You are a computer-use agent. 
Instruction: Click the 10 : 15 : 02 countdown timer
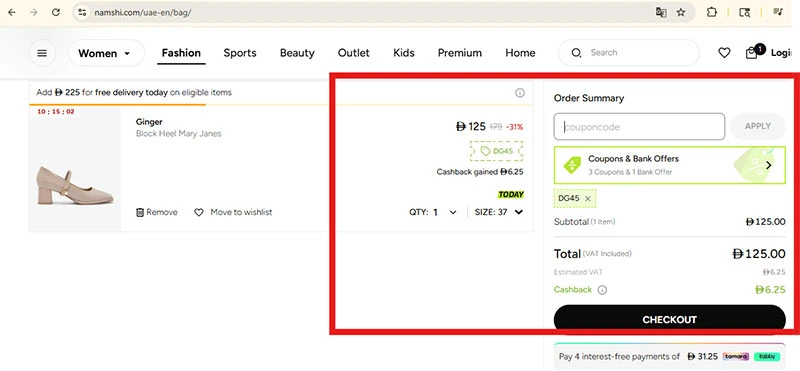tap(55, 111)
